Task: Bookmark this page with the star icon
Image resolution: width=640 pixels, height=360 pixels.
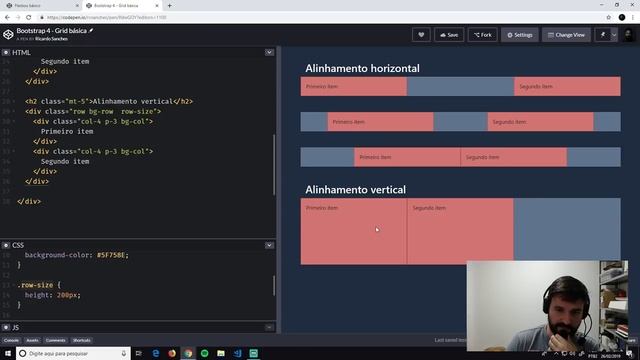Action: pyautogui.click(x=609, y=18)
